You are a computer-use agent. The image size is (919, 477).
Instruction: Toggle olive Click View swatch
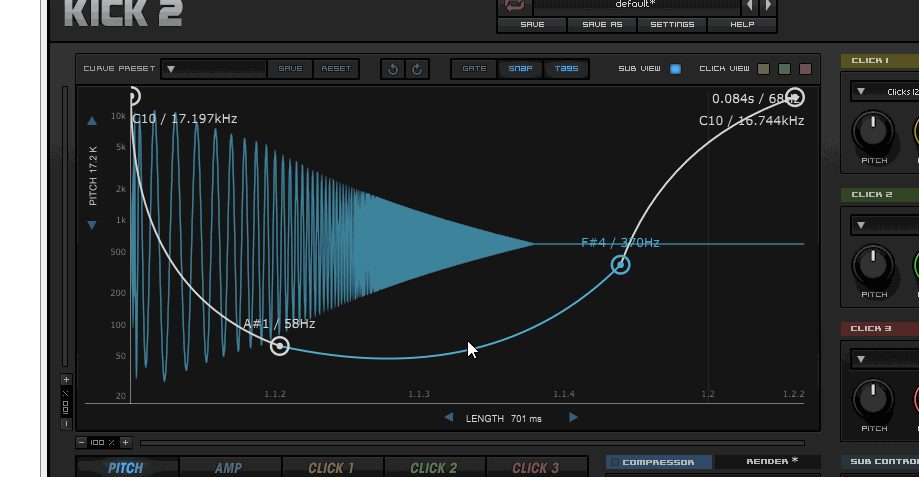(x=763, y=69)
